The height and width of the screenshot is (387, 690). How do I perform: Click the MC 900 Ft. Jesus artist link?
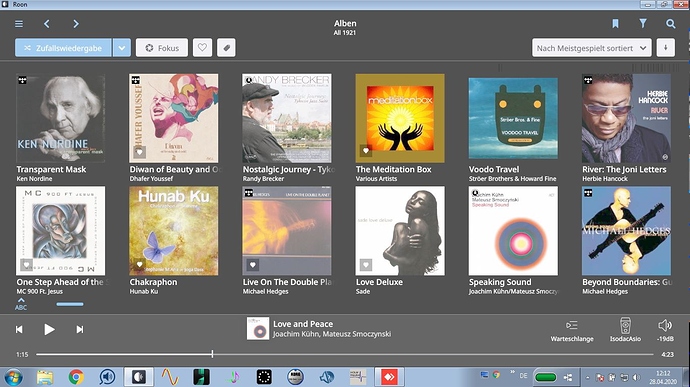(x=40, y=291)
